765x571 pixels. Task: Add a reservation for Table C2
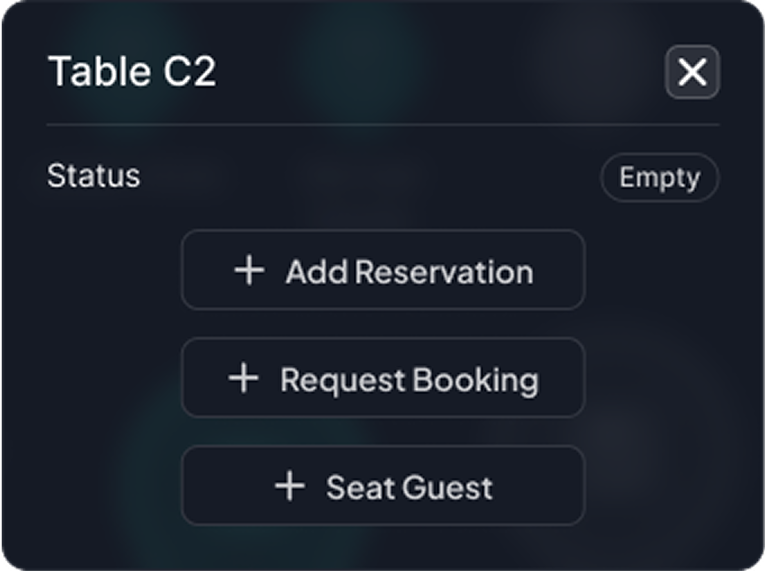[383, 270]
